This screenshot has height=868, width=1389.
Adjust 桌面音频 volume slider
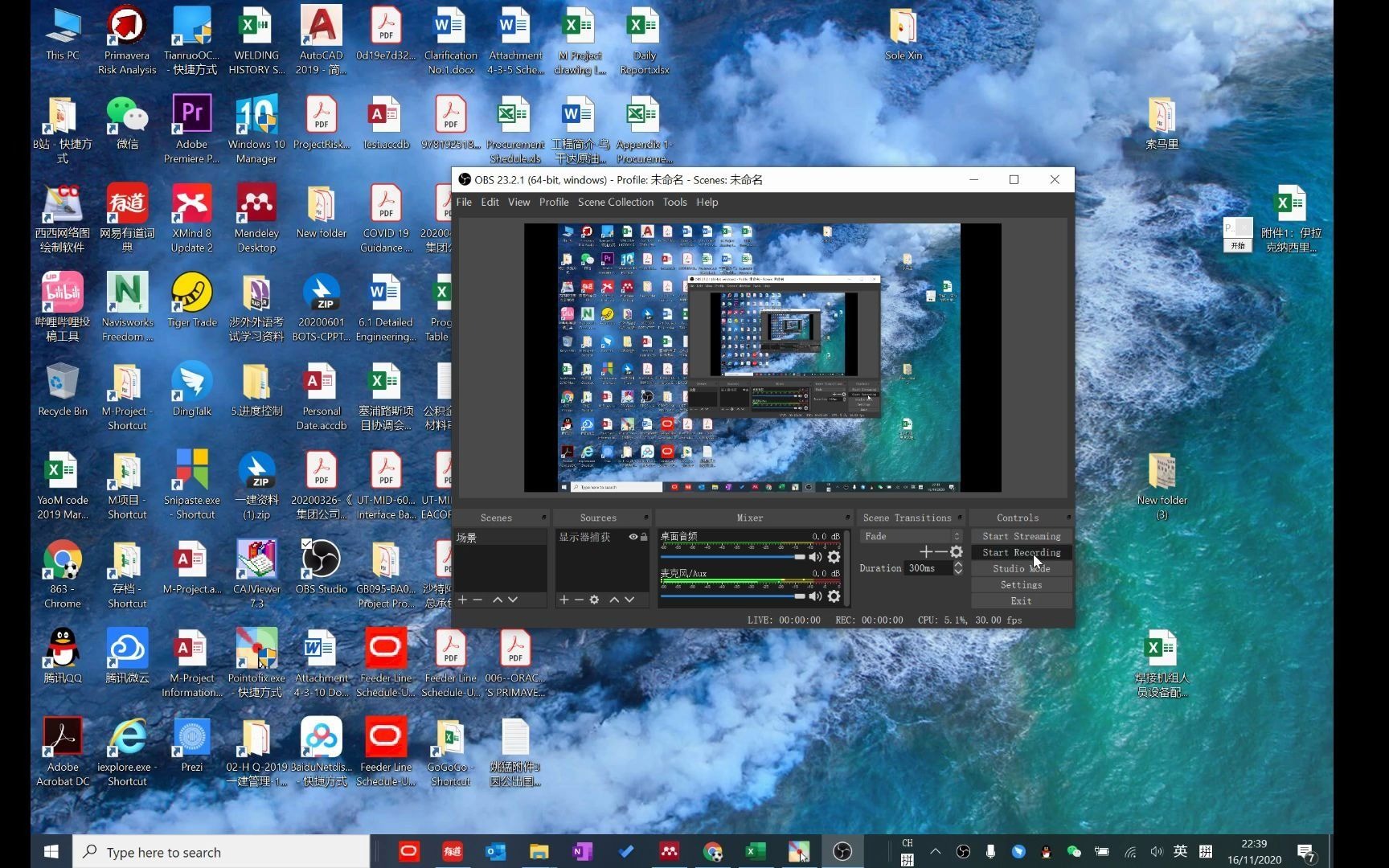(732, 557)
